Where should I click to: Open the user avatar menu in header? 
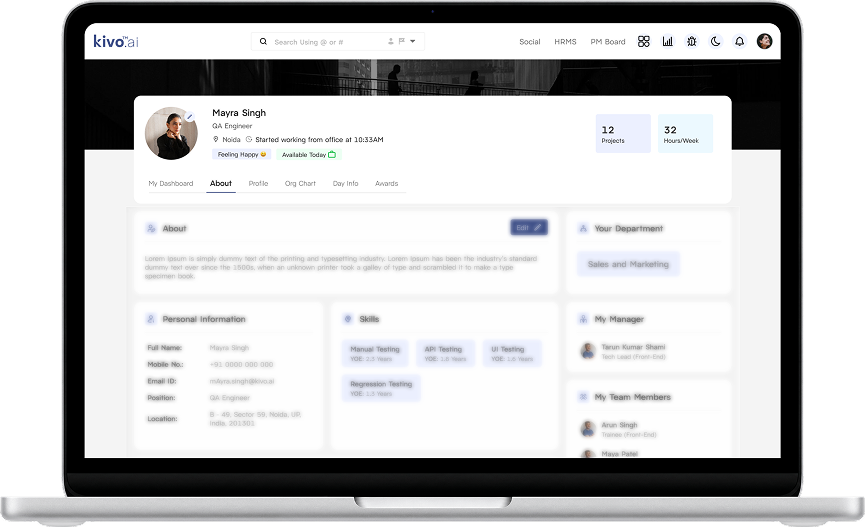coord(764,41)
